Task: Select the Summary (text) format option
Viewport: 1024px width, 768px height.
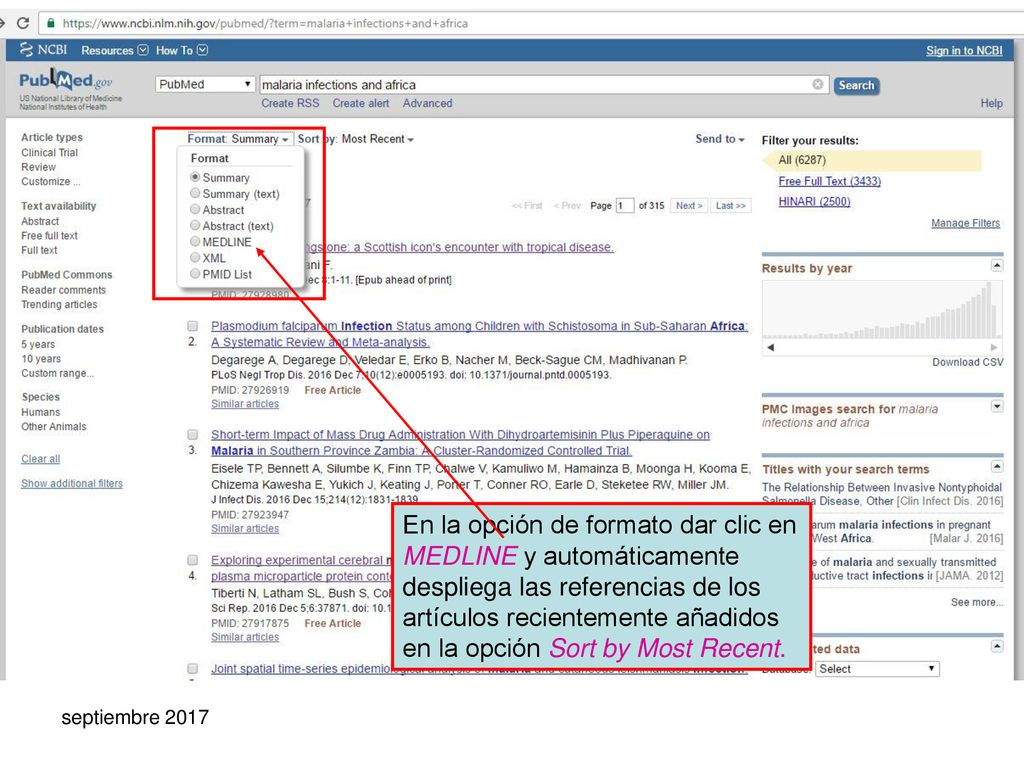Action: (195, 193)
